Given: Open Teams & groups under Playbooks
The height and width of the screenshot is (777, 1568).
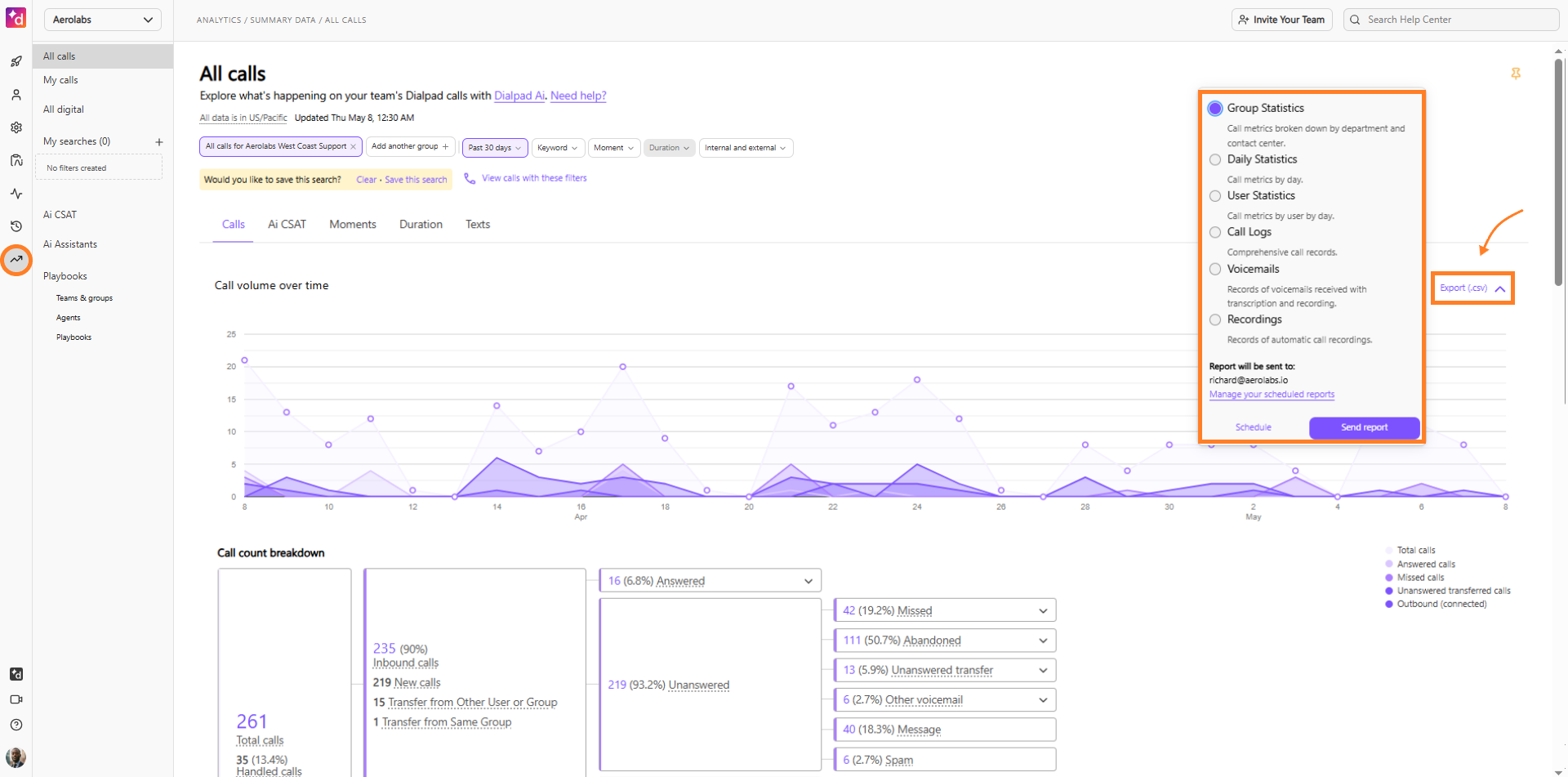Looking at the screenshot, I should point(85,298).
